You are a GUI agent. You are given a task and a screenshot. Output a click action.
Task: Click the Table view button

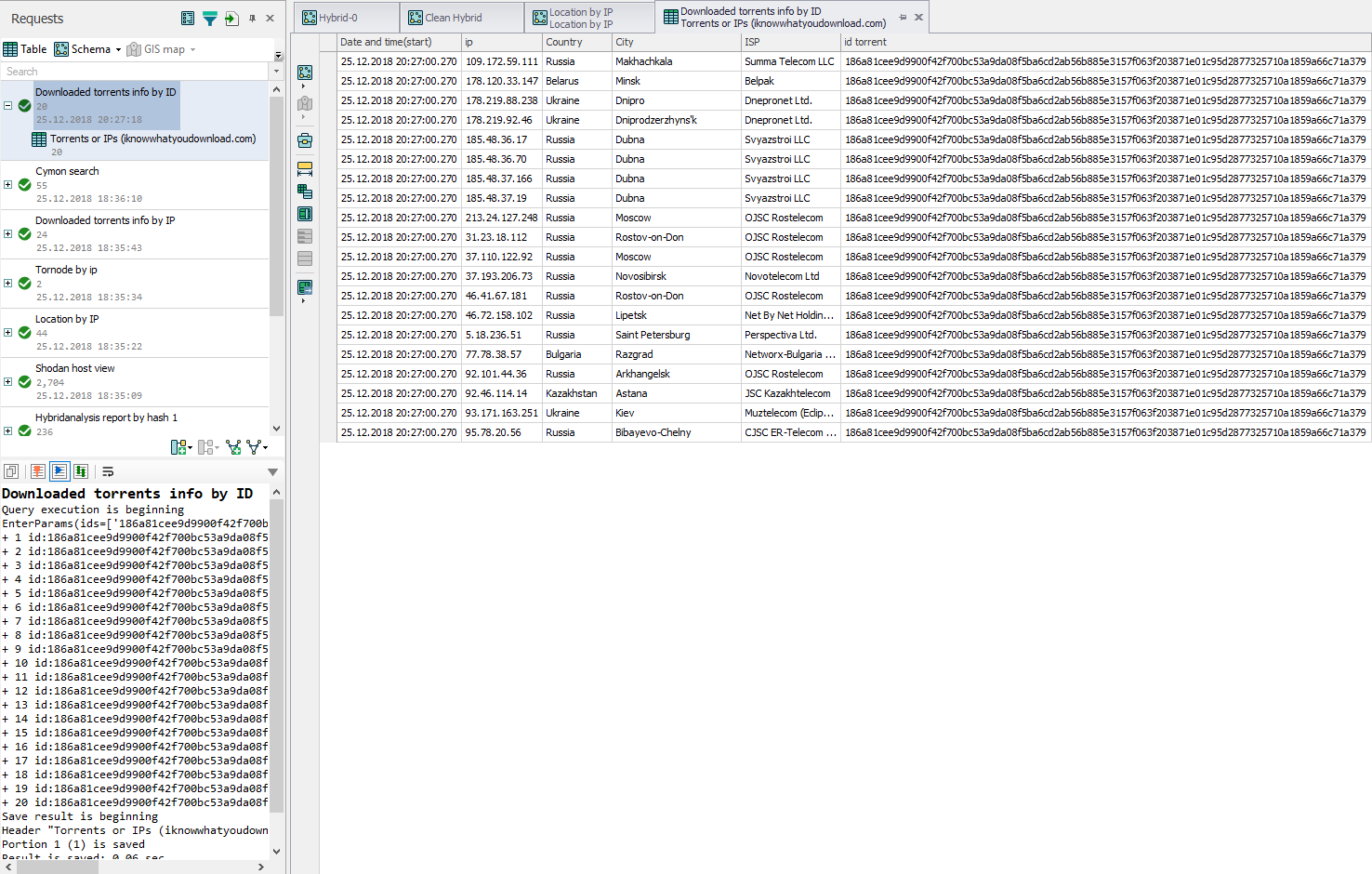coord(25,49)
